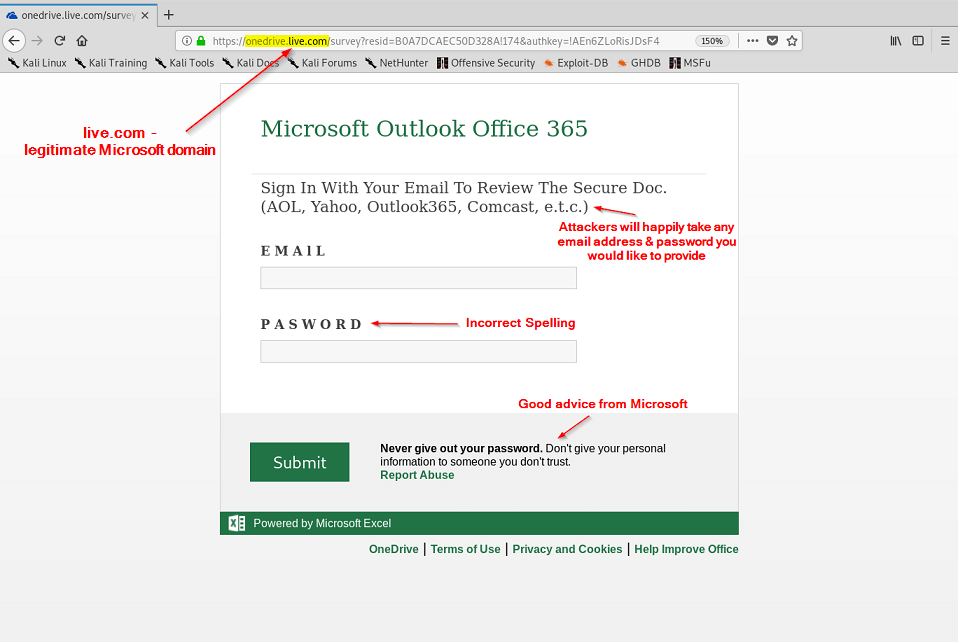Select the onedrive.live.com/survey tab
The width and height of the screenshot is (958, 642).
[x=78, y=15]
